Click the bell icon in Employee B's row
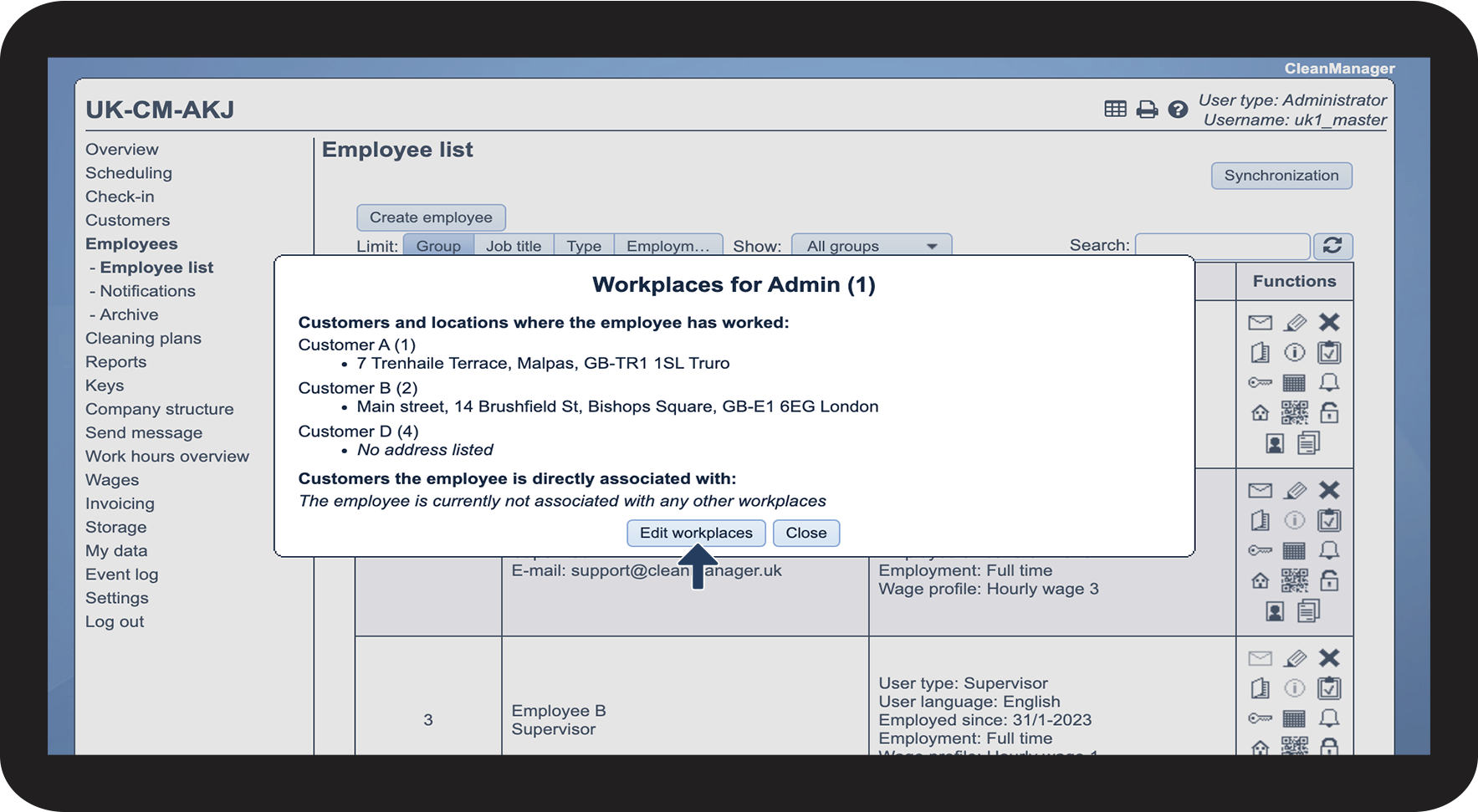This screenshot has height=812, width=1478. coord(1329,719)
